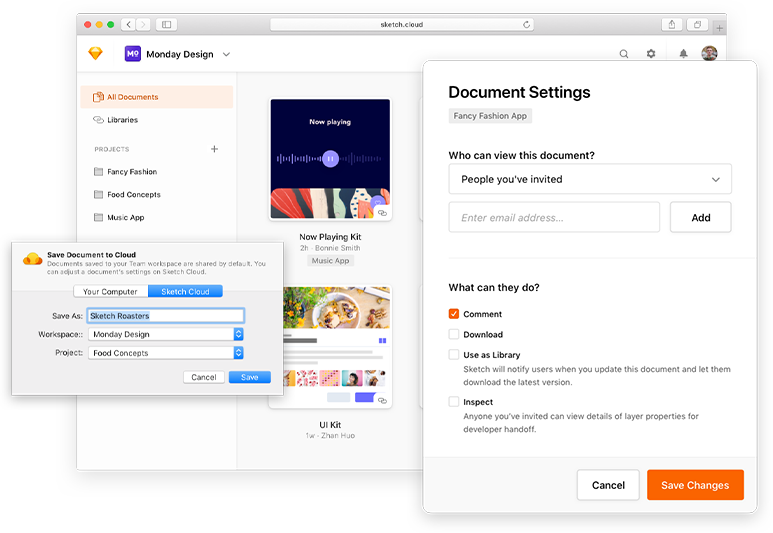This screenshot has height=533, width=773.
Task: Open the user profile avatar
Action: click(709, 54)
